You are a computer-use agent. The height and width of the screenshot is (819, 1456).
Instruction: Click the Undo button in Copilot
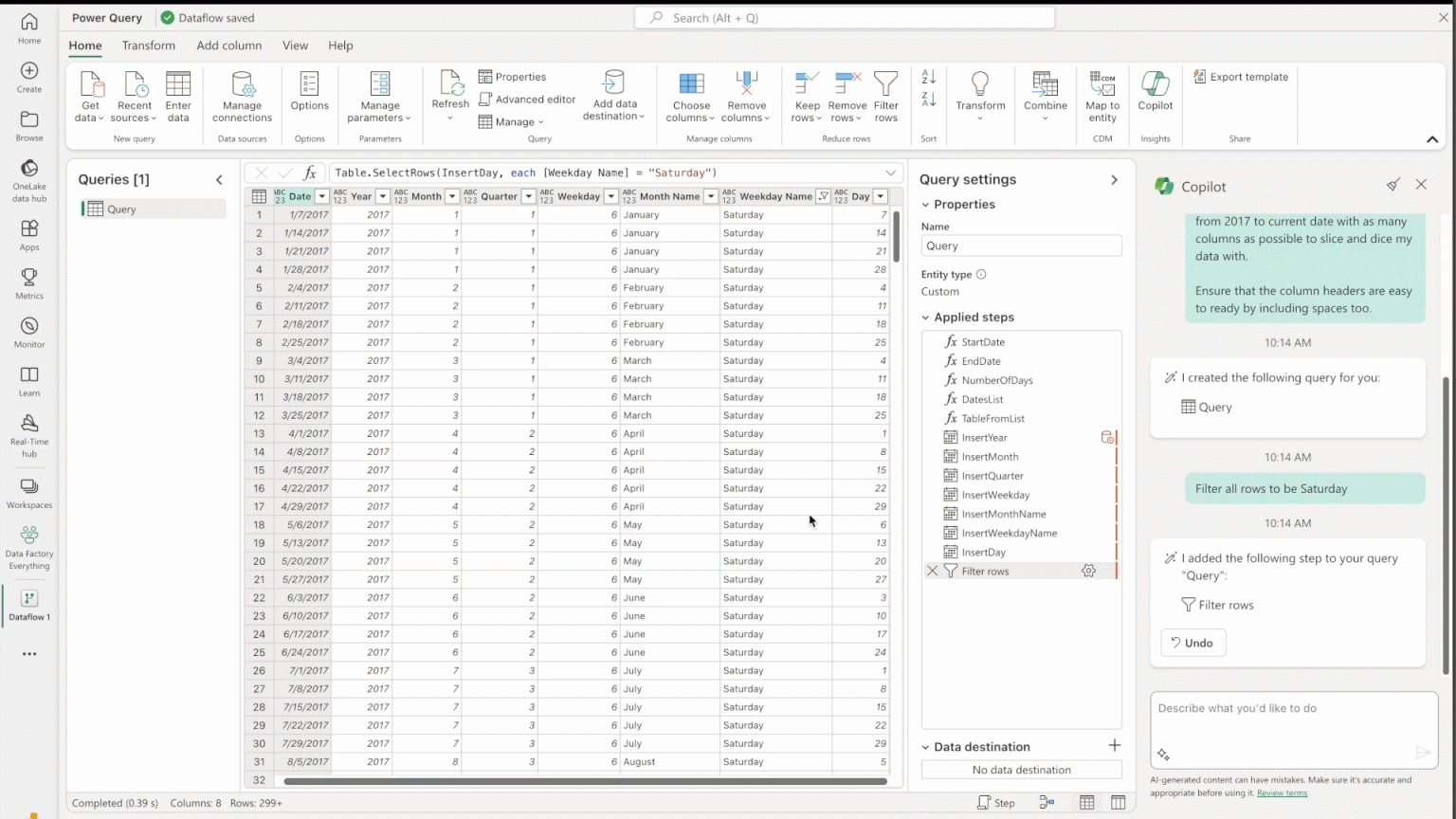[1192, 642]
